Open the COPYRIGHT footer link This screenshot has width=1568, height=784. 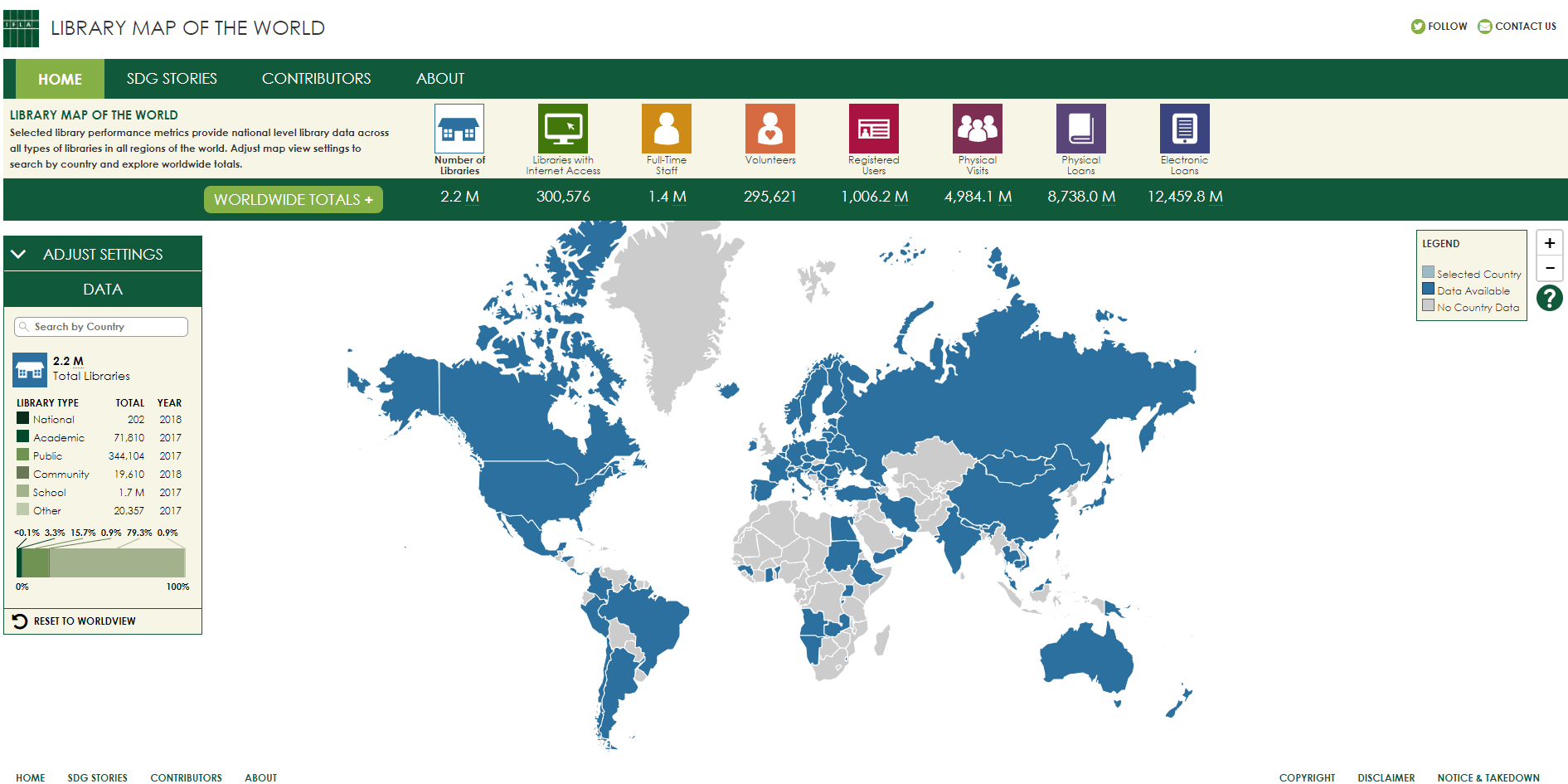(x=1307, y=777)
